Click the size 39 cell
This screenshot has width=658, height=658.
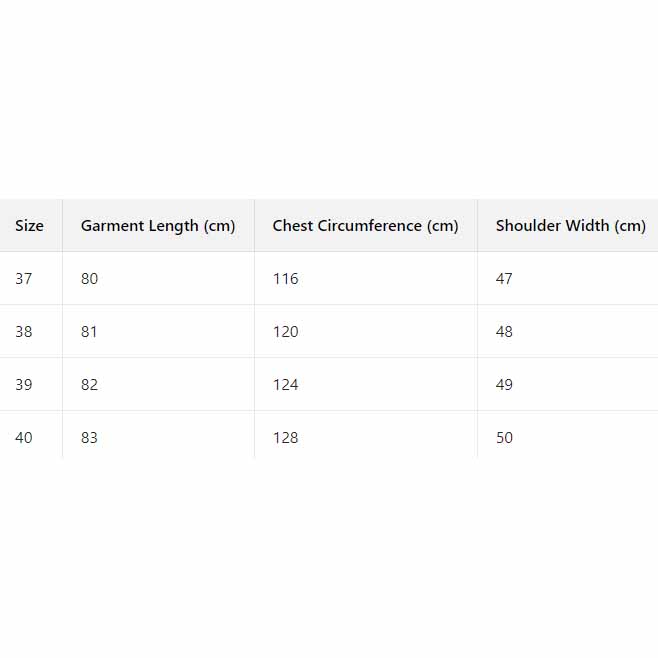click(24, 385)
